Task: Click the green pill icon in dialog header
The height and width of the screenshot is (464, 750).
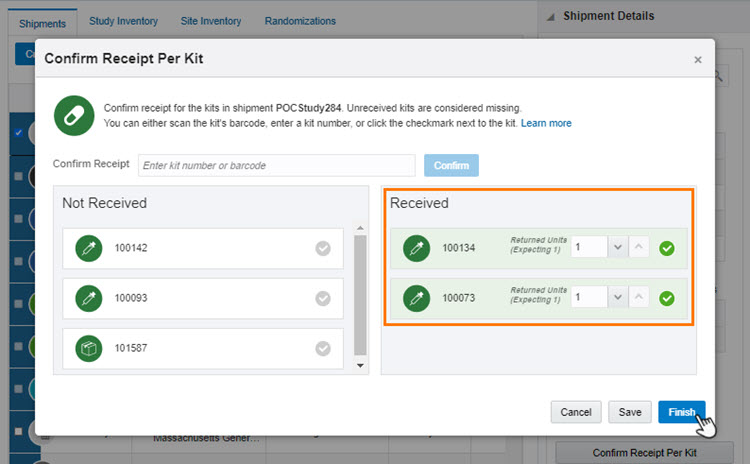Action: (73, 115)
